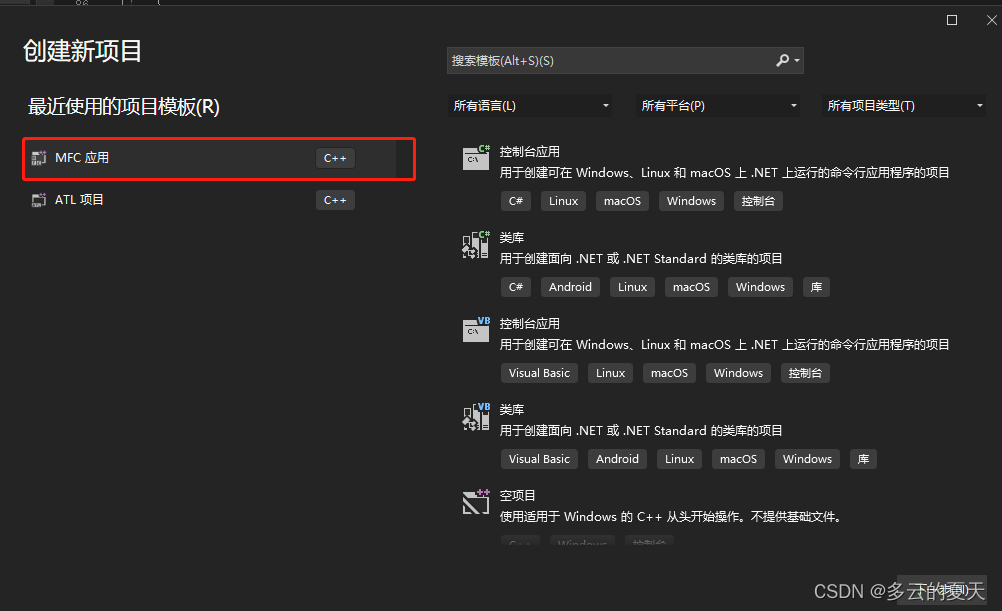Click Visual Basic tag under VB 类库

(x=539, y=459)
